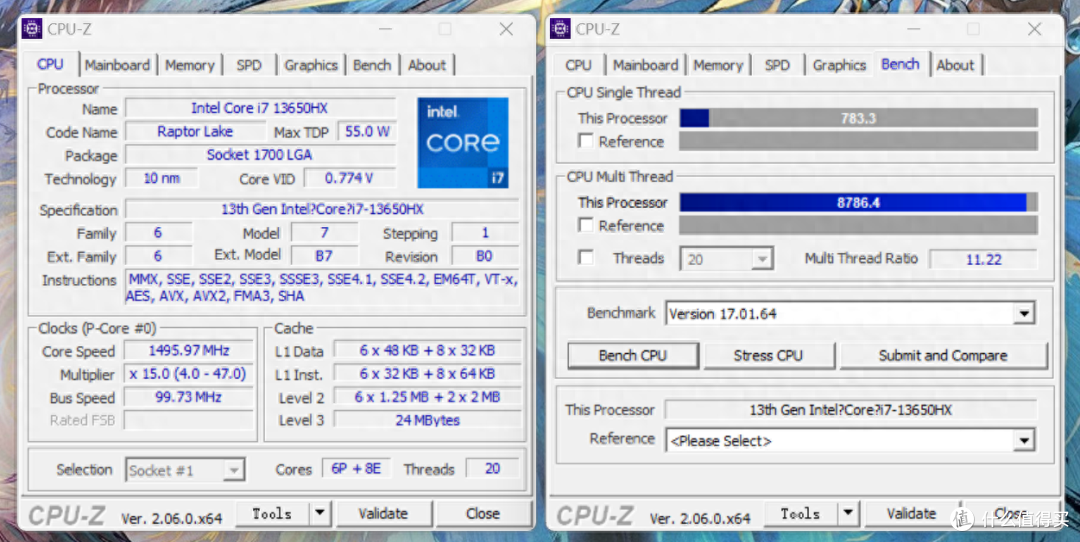
Task: Click the CPU-Z app icon in left window title bar
Action: [32, 29]
